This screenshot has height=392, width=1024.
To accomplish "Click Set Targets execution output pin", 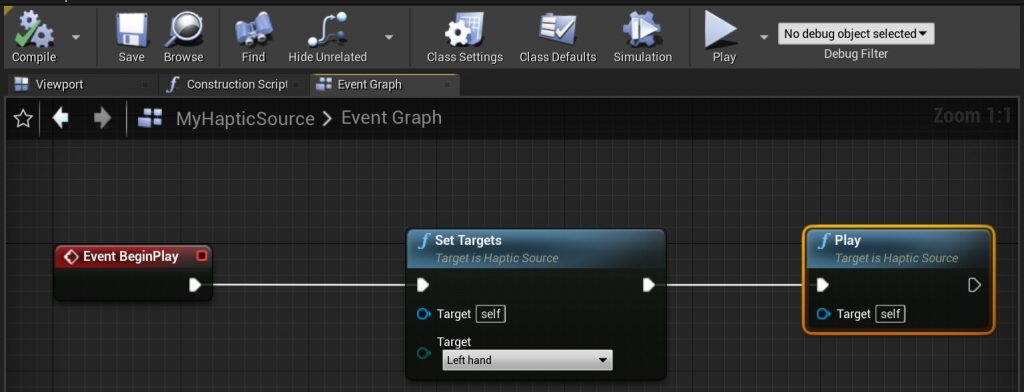I will click(648, 285).
